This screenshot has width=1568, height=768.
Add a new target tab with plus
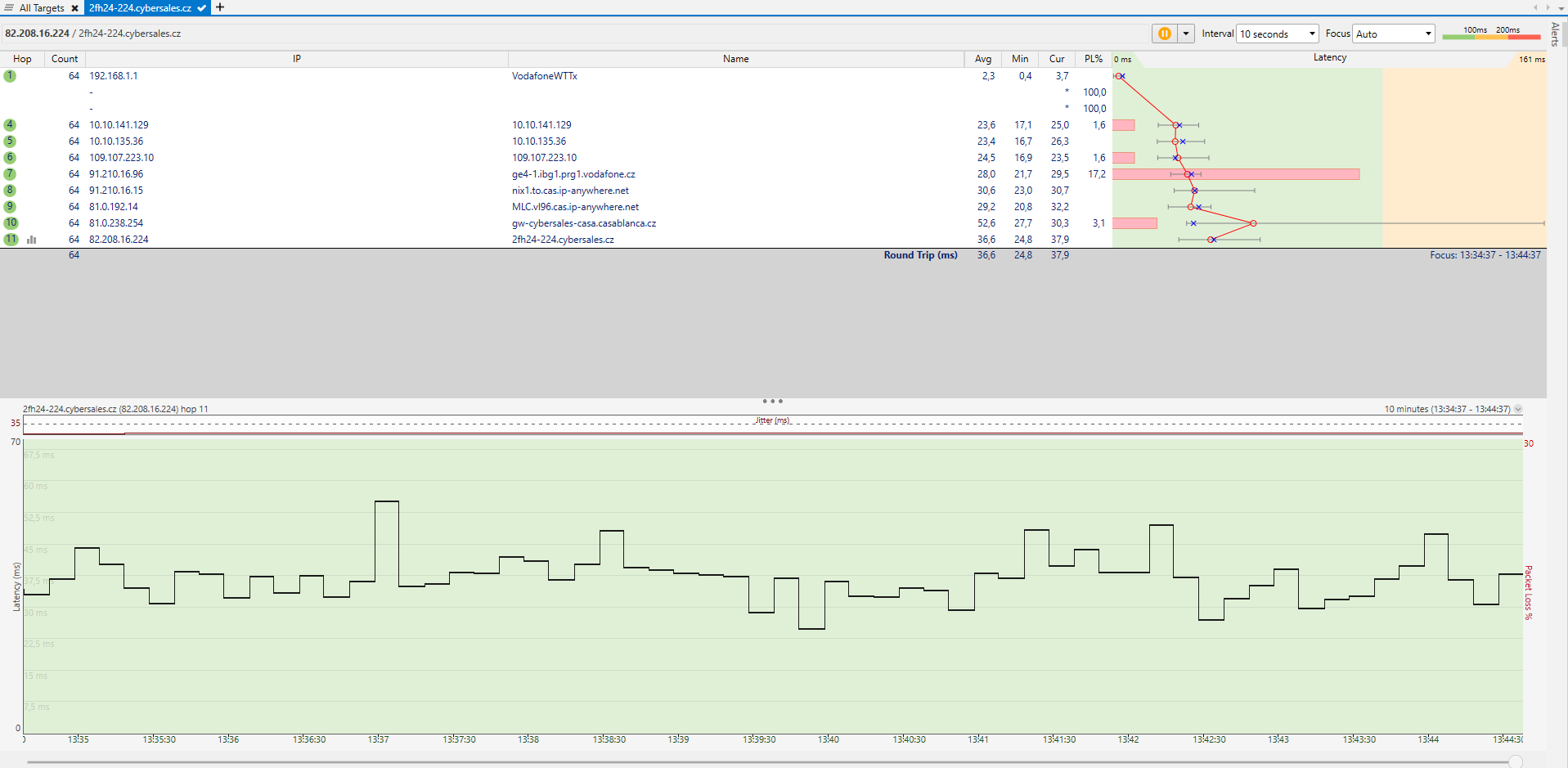(x=220, y=7)
